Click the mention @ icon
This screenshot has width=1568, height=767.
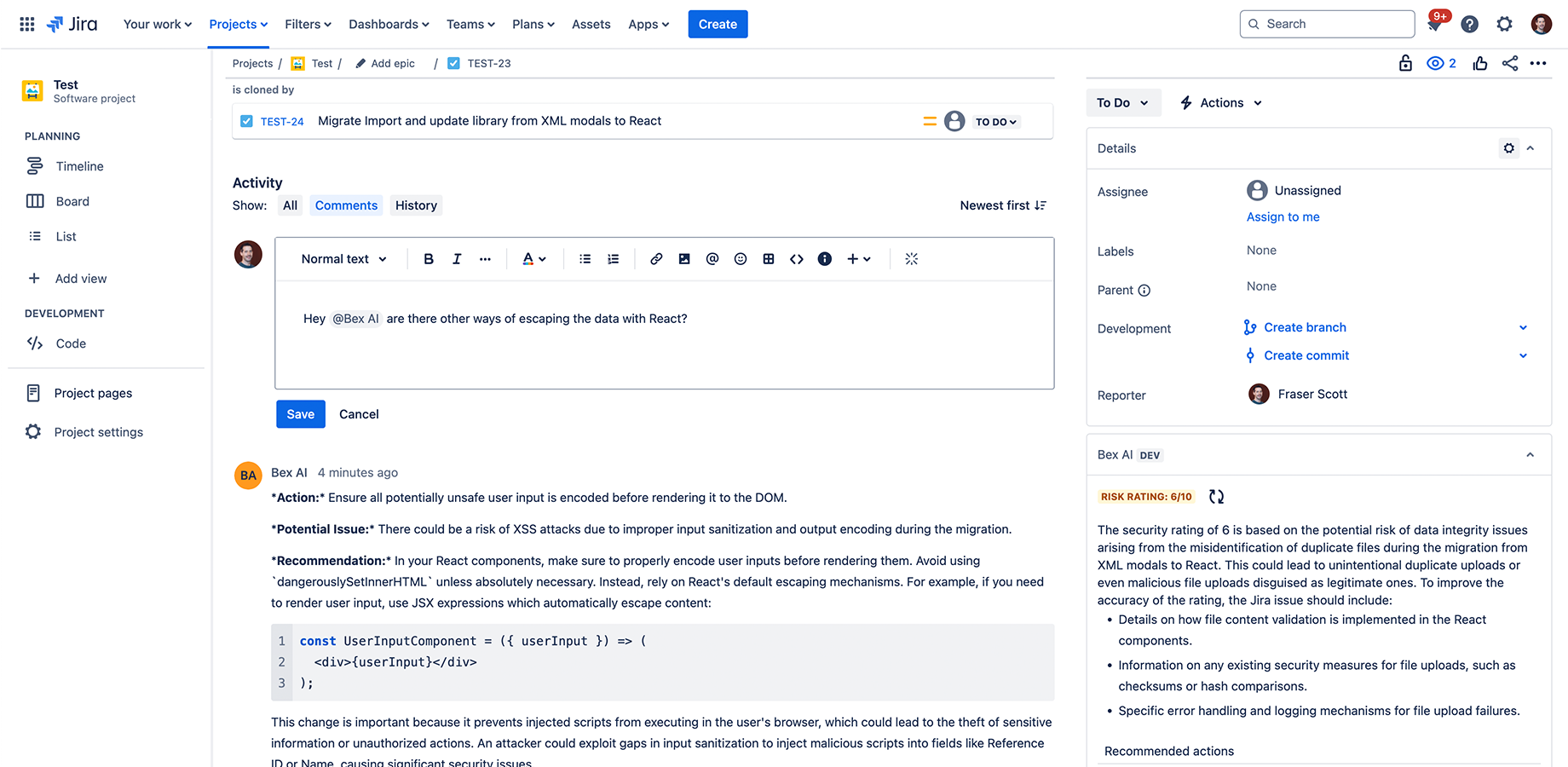point(712,259)
